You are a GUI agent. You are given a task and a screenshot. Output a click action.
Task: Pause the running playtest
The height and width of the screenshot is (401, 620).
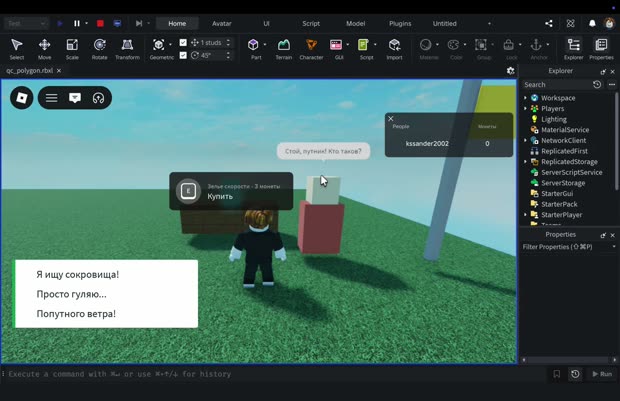(77, 24)
